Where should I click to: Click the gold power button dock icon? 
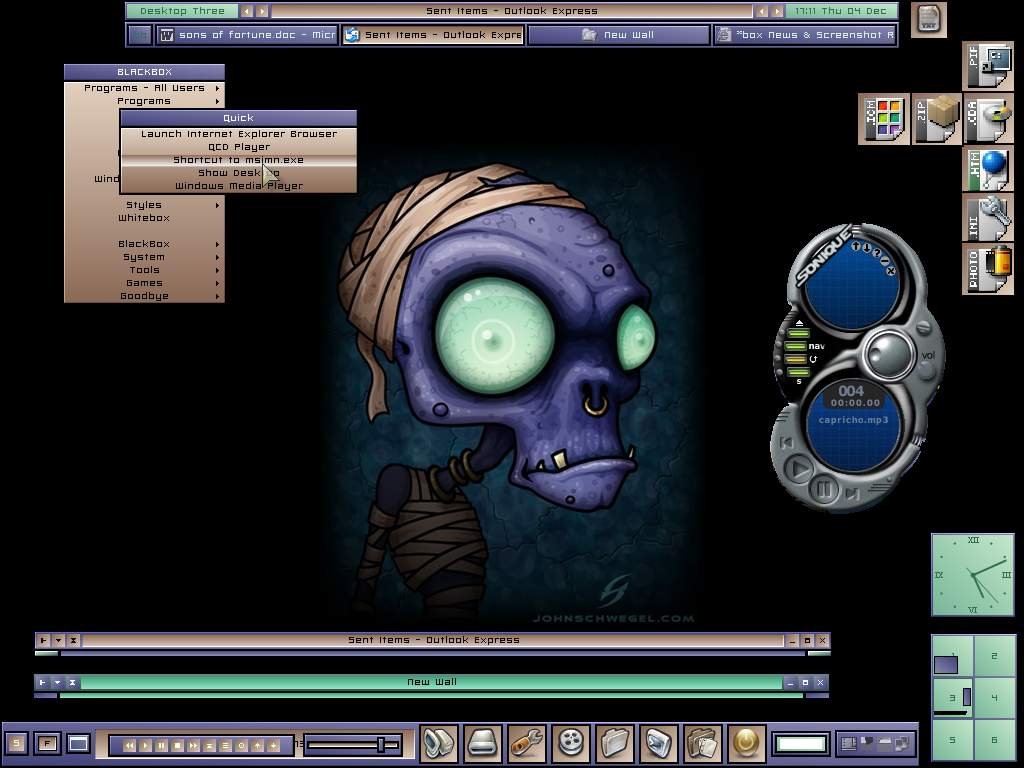tap(746, 743)
